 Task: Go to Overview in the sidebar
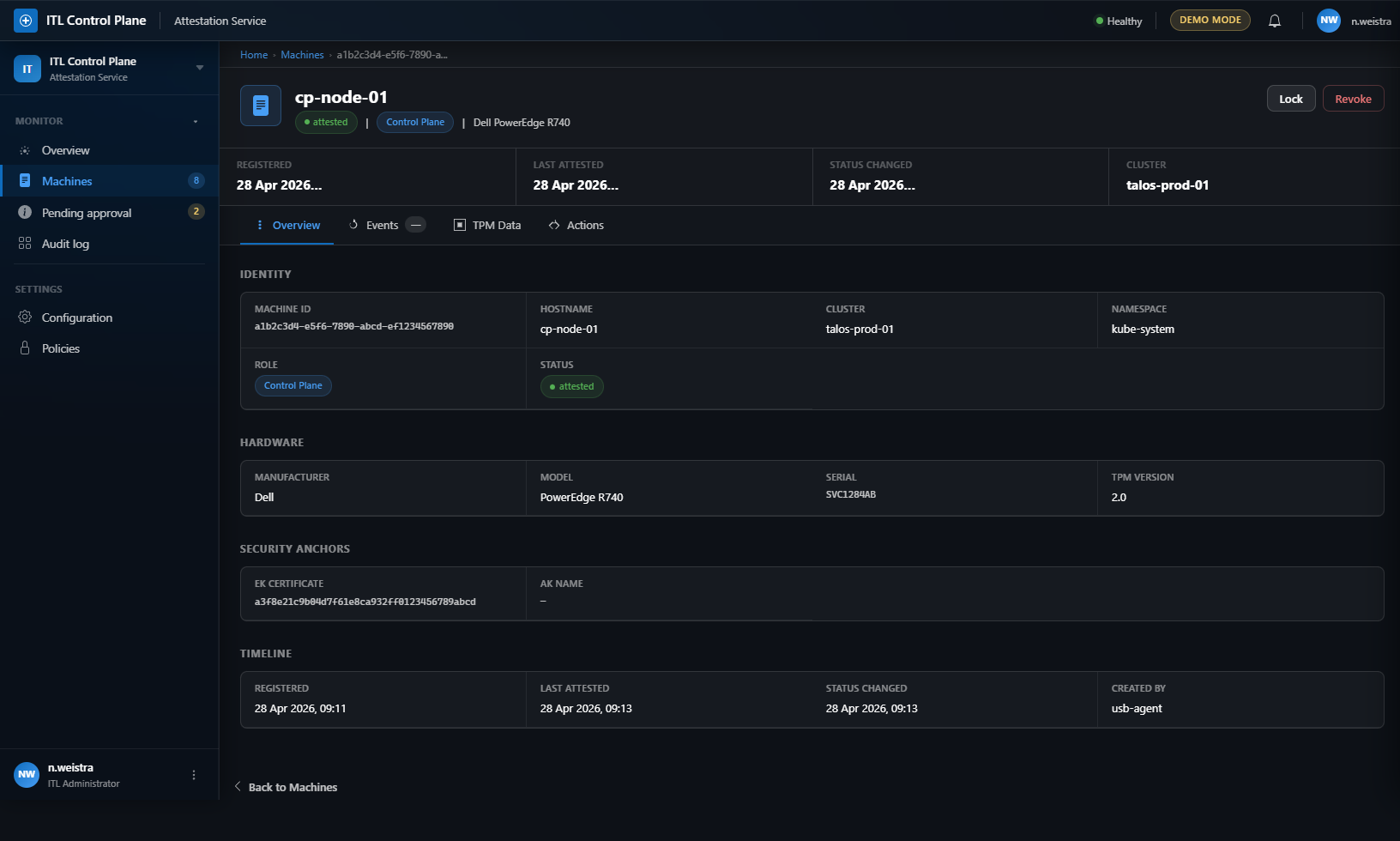point(110,150)
